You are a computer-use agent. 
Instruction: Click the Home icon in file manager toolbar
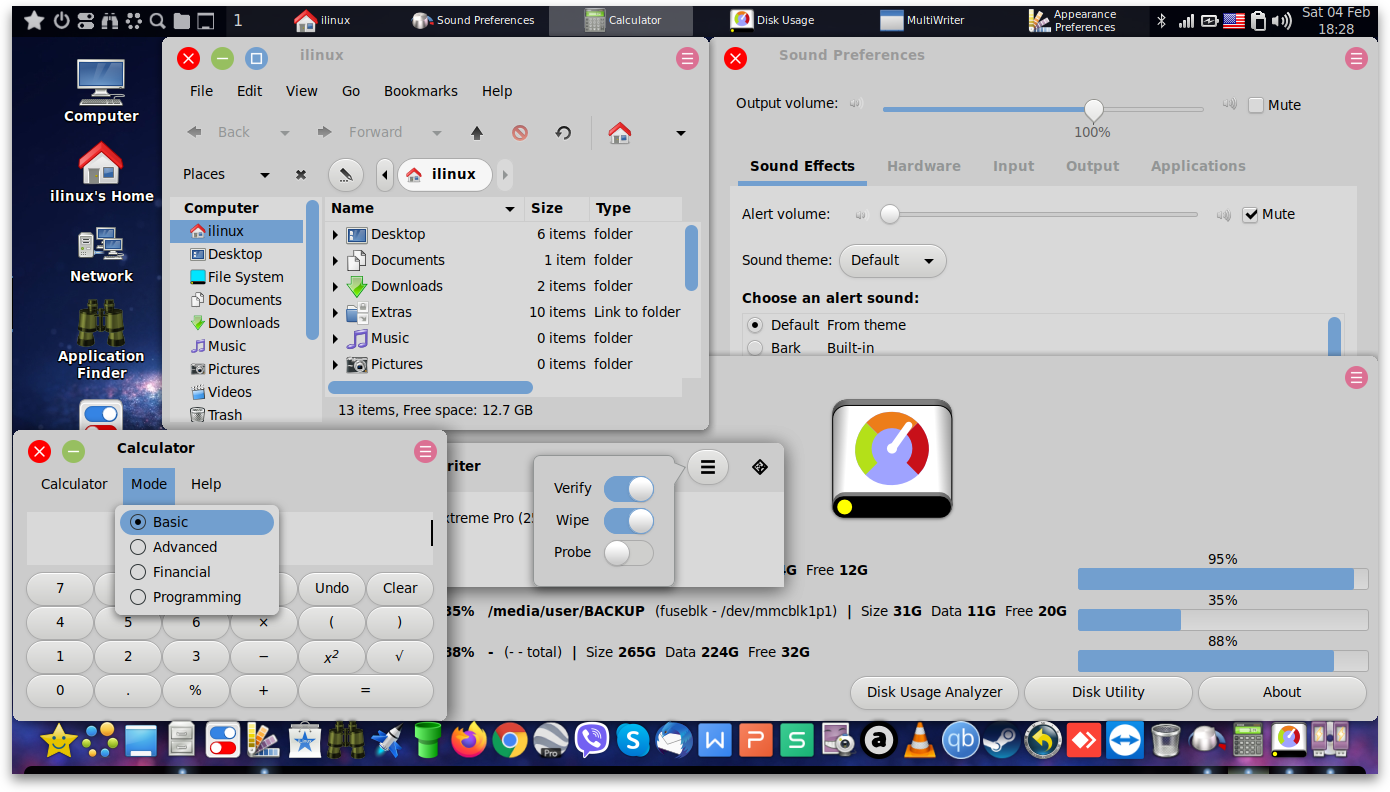pos(620,132)
